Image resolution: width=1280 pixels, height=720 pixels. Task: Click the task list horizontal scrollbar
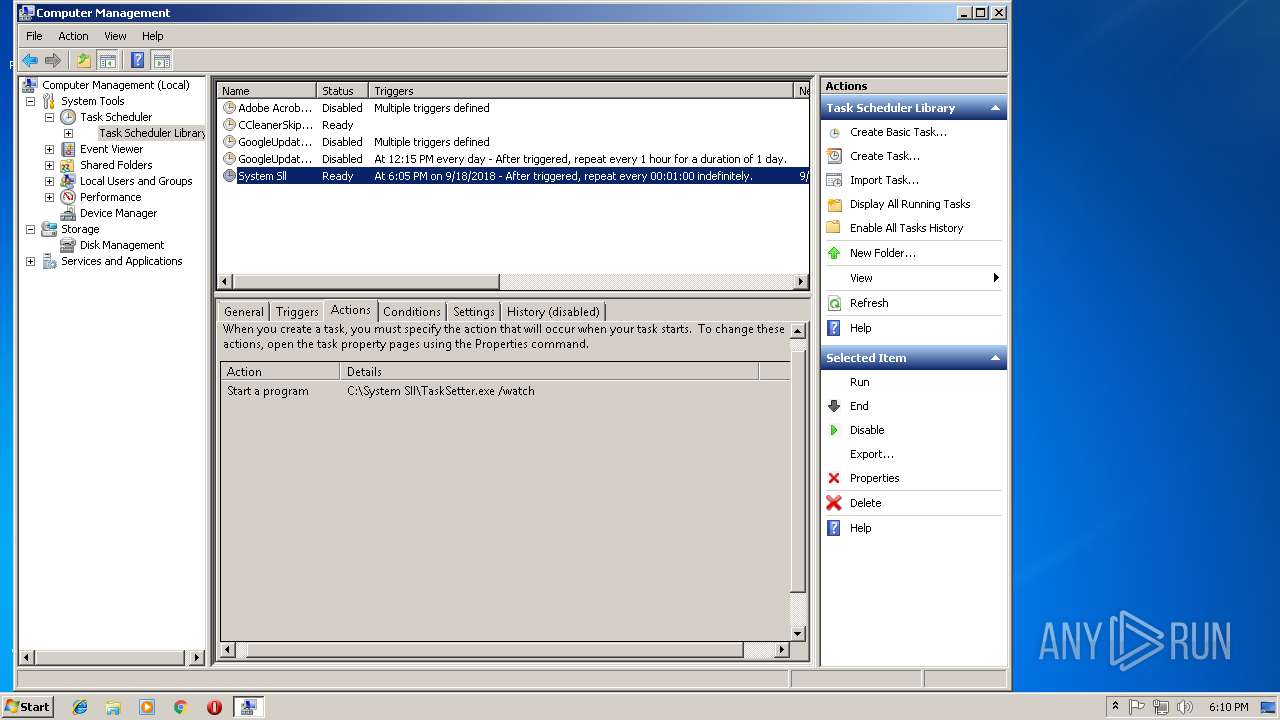[366, 282]
